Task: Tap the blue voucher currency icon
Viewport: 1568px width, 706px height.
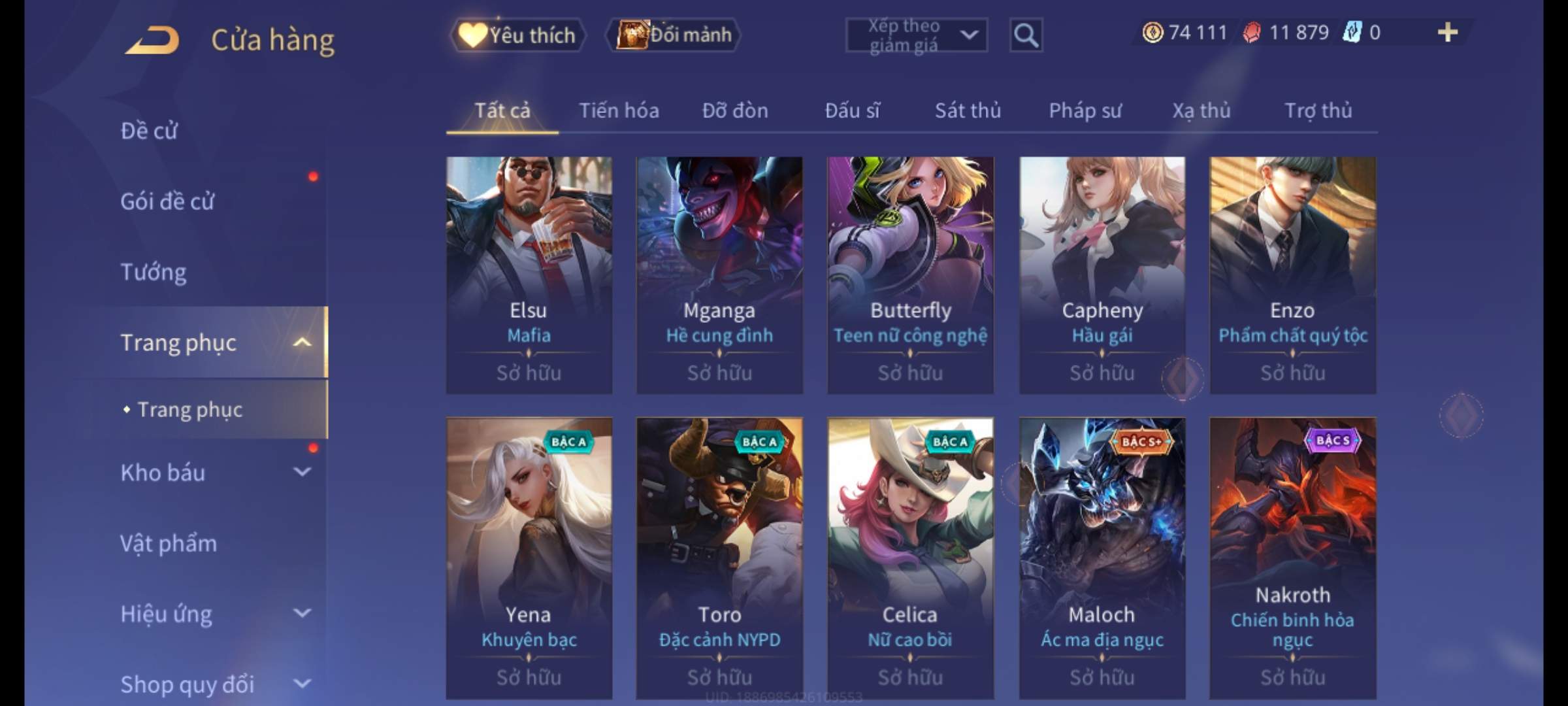Action: point(1351,32)
